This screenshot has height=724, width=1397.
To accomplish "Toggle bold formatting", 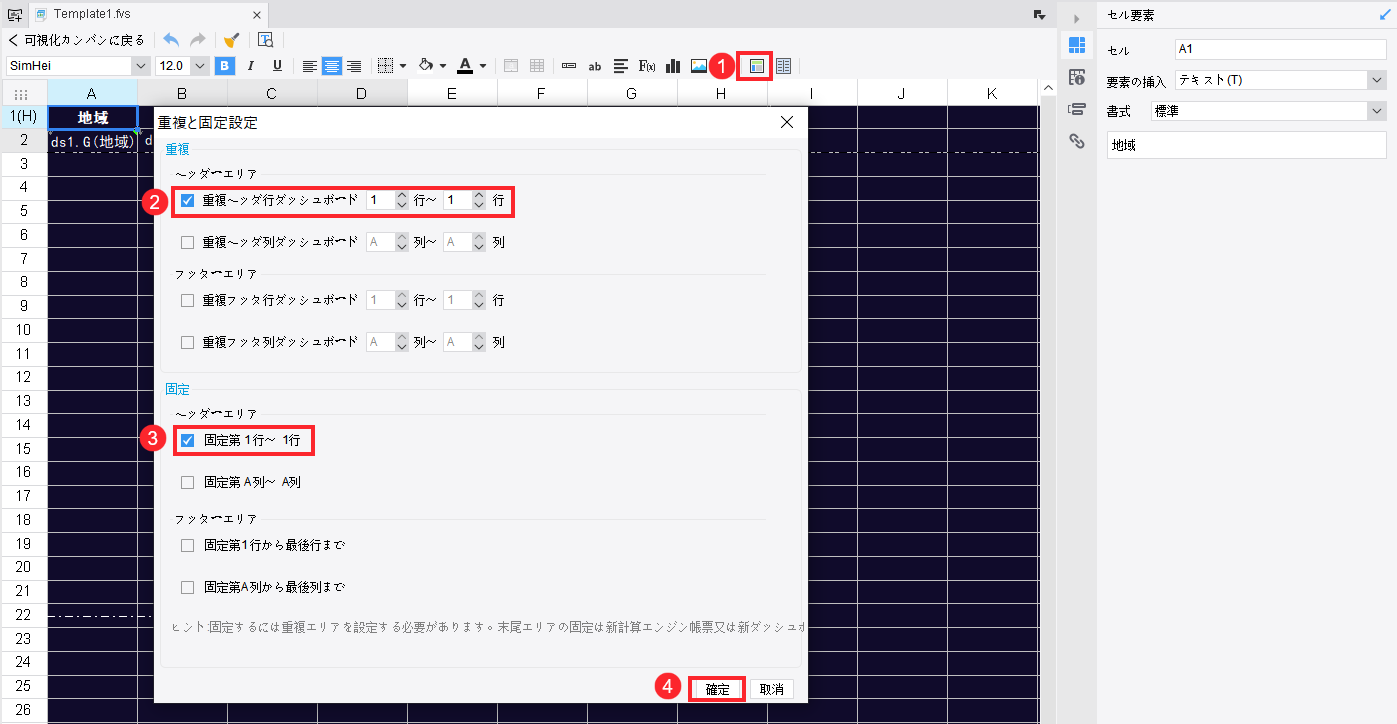I will [225, 66].
